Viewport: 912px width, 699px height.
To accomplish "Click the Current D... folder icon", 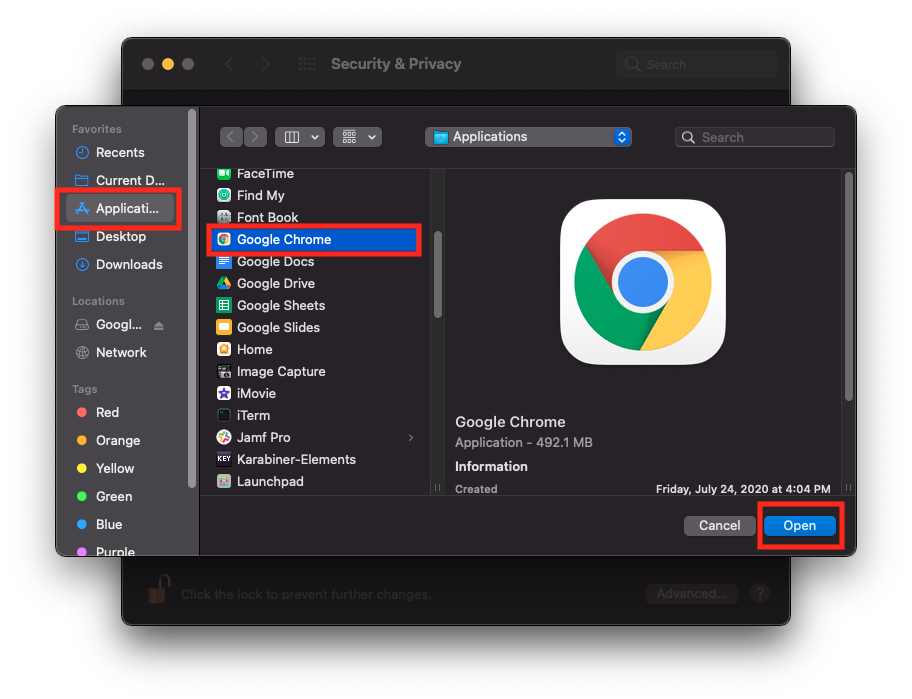I will [82, 180].
